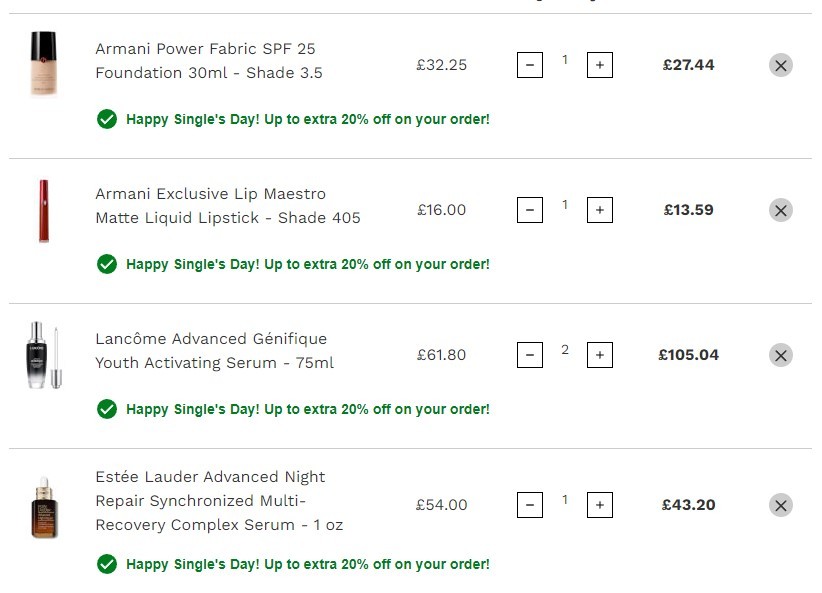The width and height of the screenshot is (822, 593).
Task: Click the Lancôme serum bottle thumbnail
Action: tap(44, 355)
